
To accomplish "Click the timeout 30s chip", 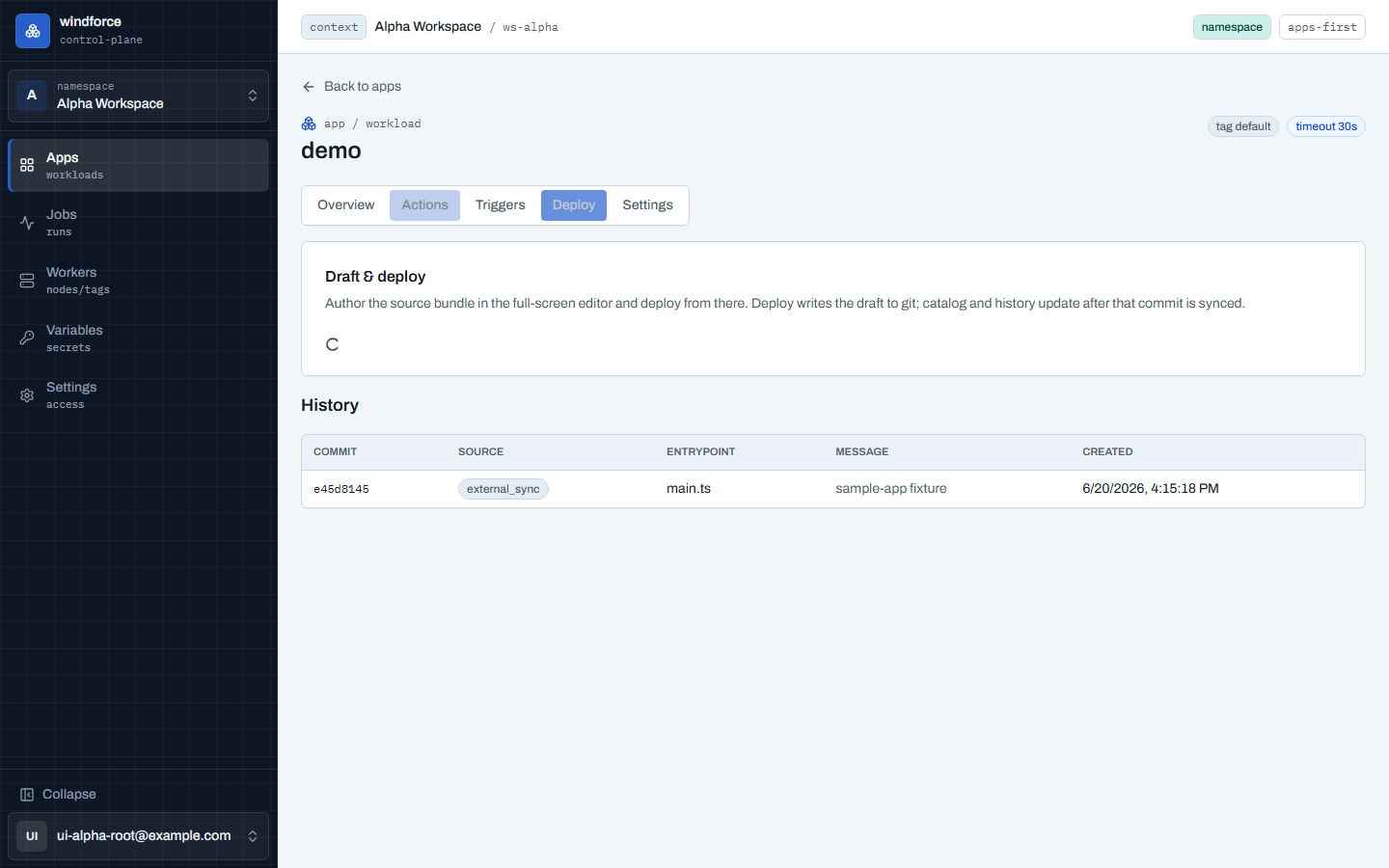I will tap(1326, 126).
